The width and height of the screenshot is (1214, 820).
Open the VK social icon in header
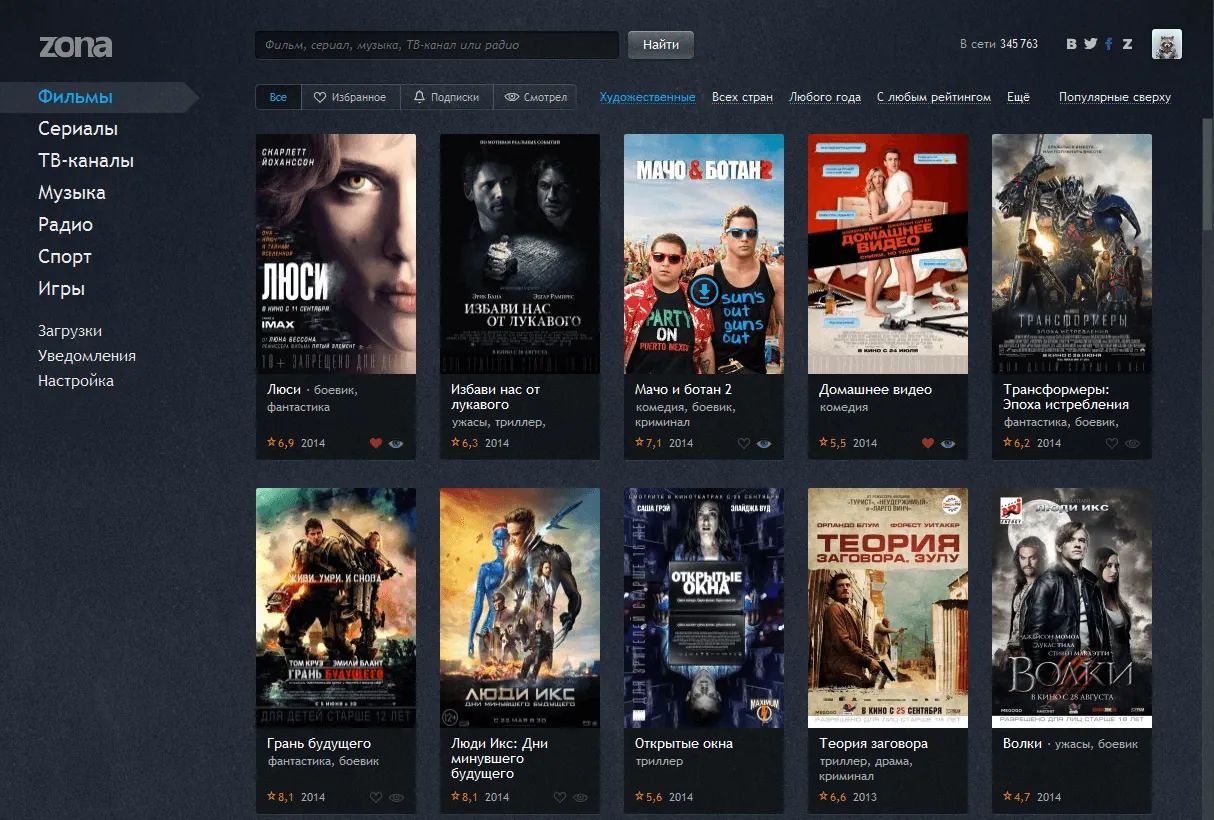(1072, 44)
